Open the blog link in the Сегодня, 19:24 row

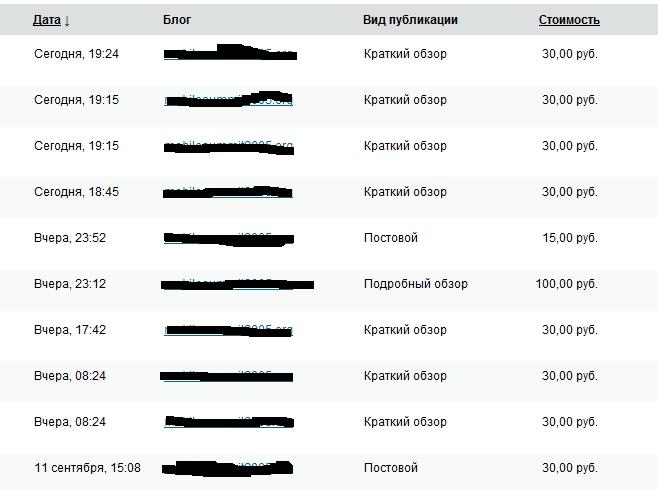coord(229,54)
